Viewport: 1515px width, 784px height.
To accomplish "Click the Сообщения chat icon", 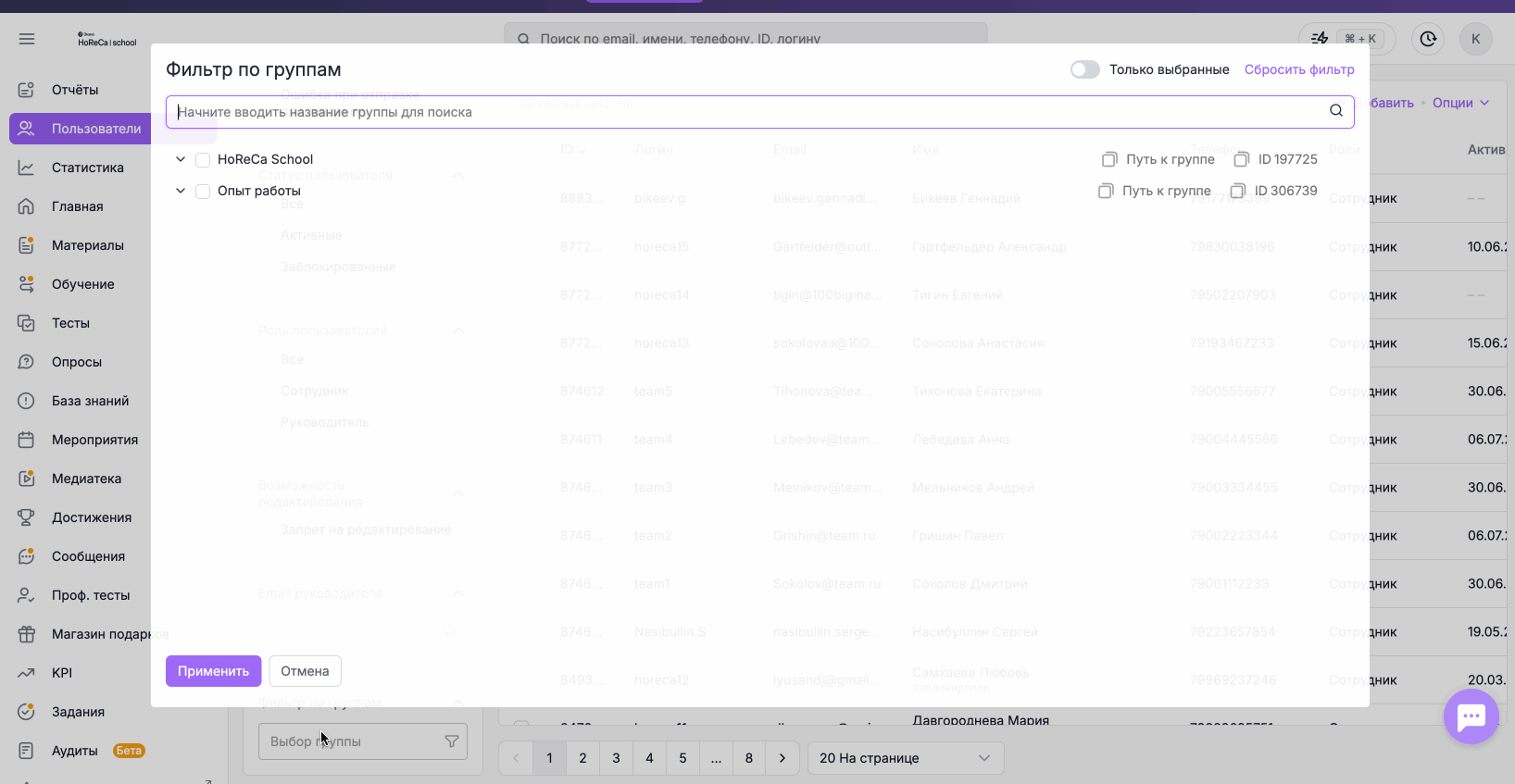I will coord(26,556).
